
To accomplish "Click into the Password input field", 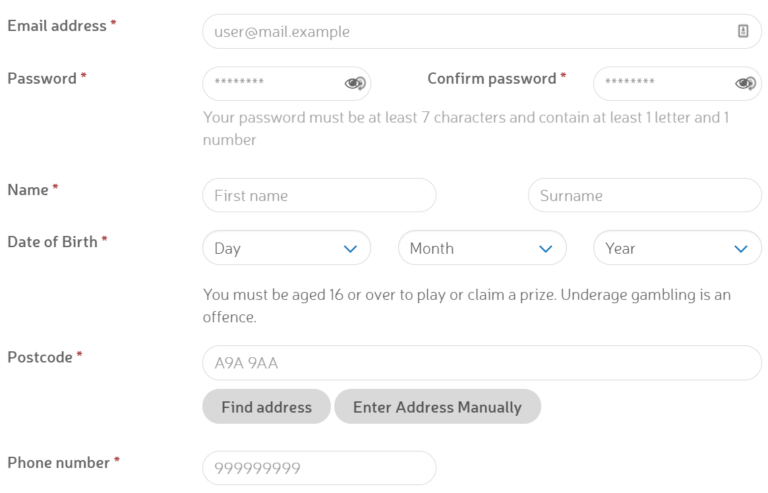I will pyautogui.click(x=287, y=84).
